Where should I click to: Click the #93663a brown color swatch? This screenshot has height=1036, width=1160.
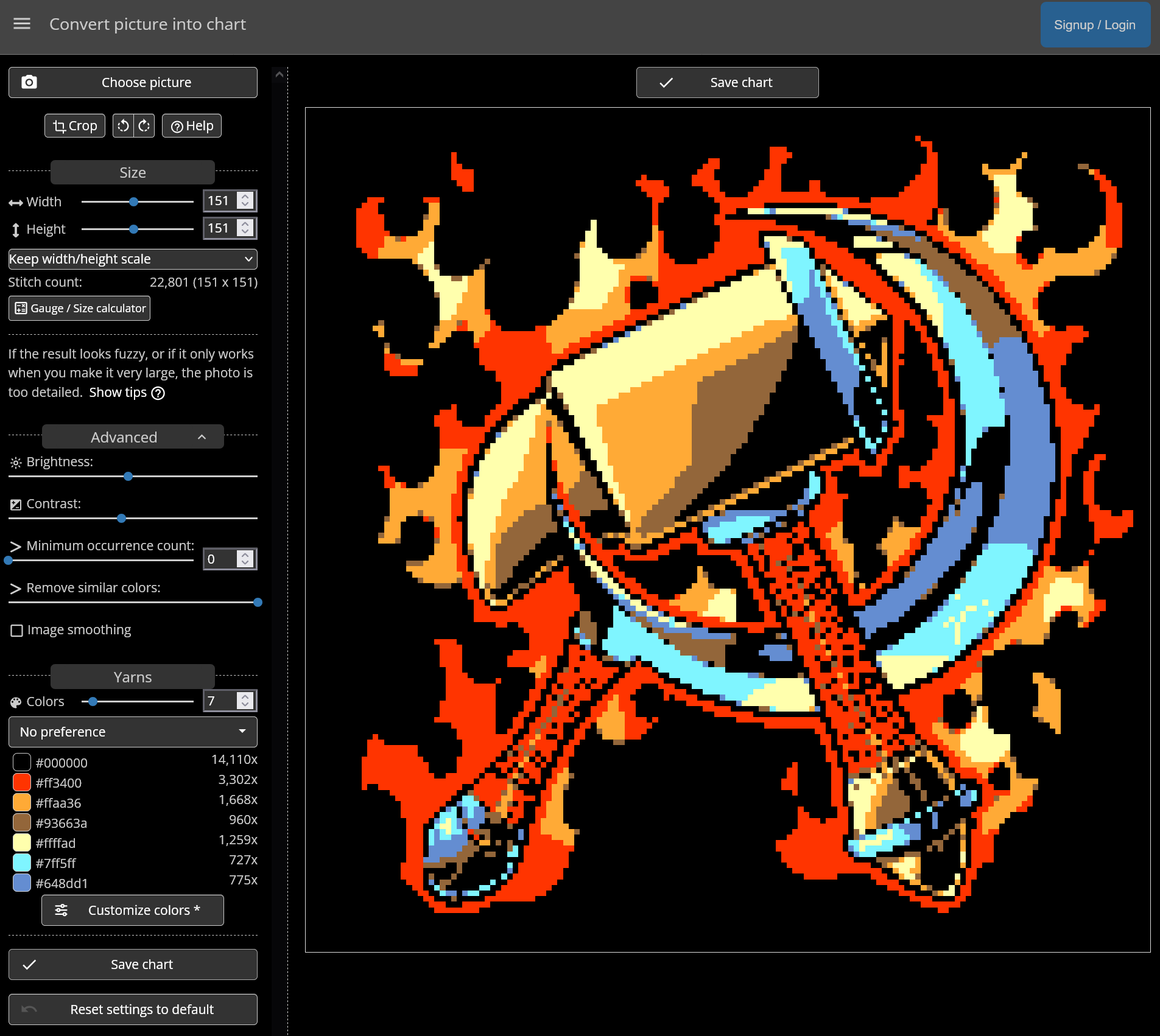coord(22,822)
